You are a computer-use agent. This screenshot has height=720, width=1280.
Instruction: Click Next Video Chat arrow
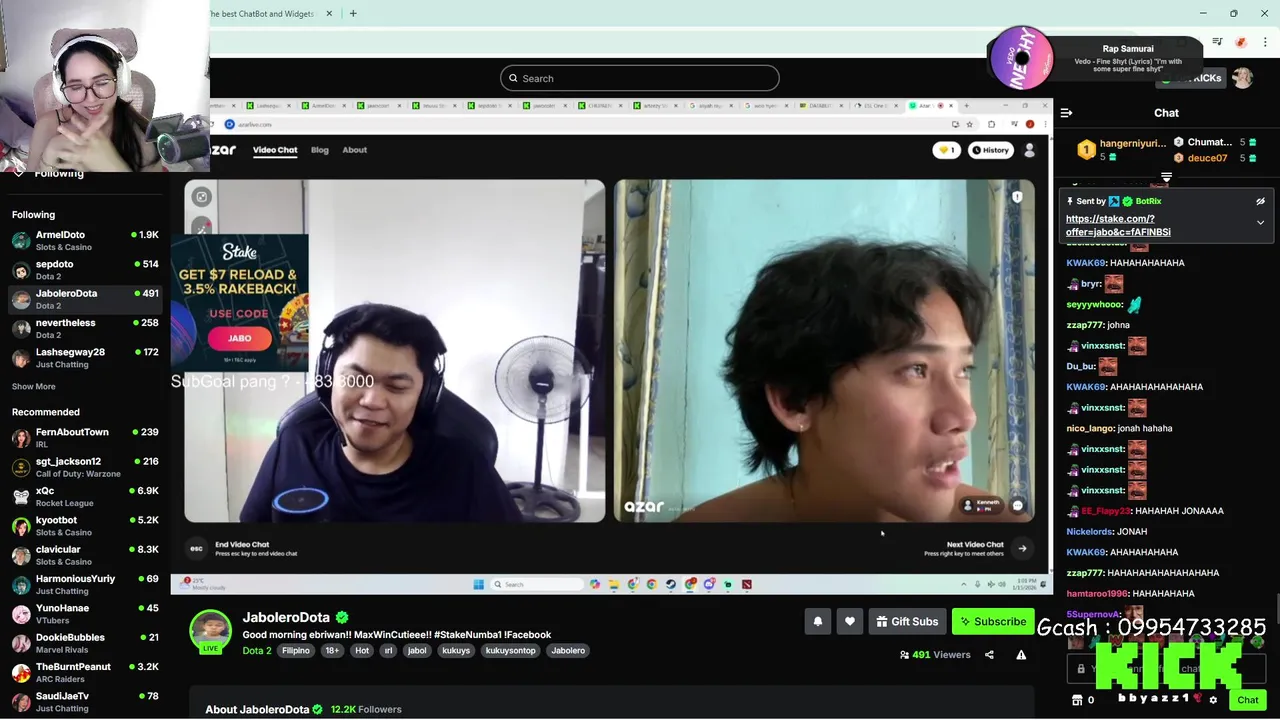coord(1022,548)
